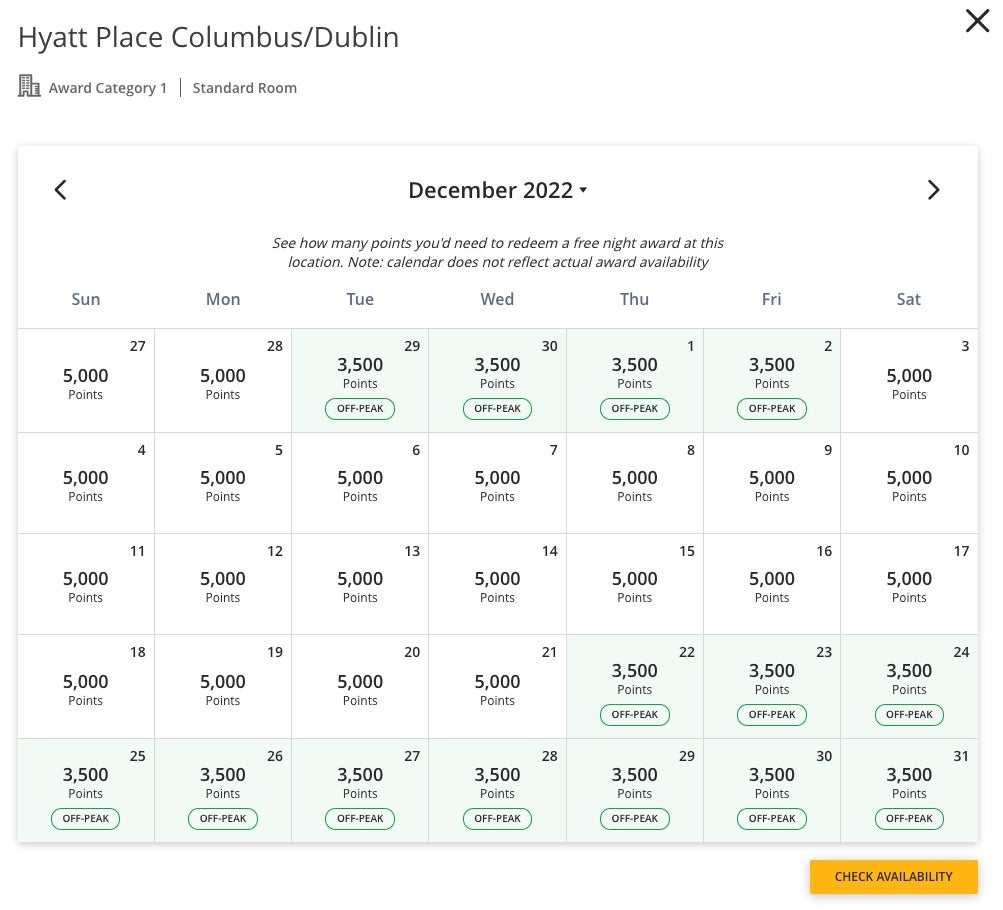Pick December 6 in the calendar
Viewport: 1003px width, 910px height.
[360, 483]
